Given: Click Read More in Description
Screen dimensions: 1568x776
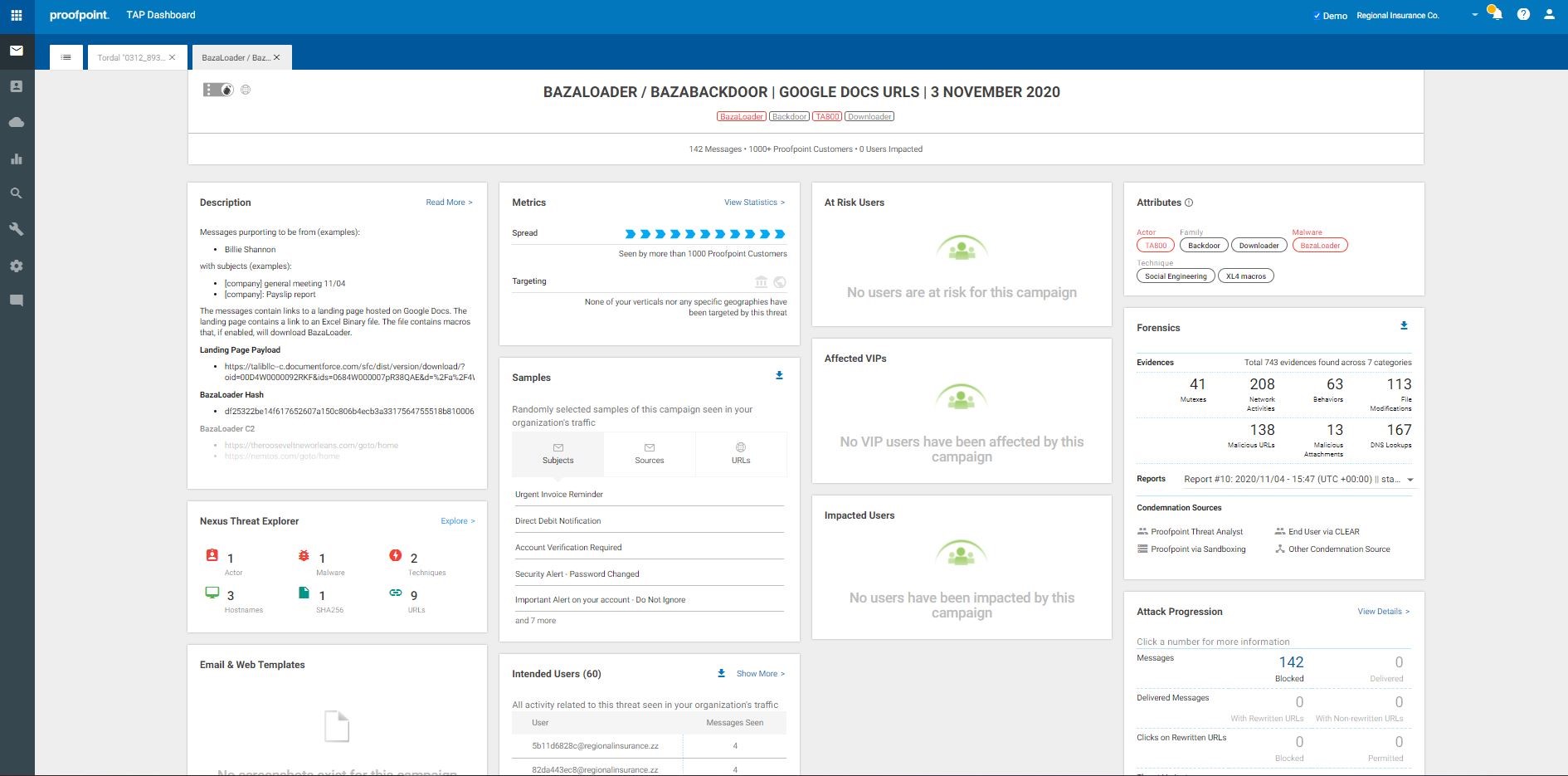Looking at the screenshot, I should pos(449,203).
